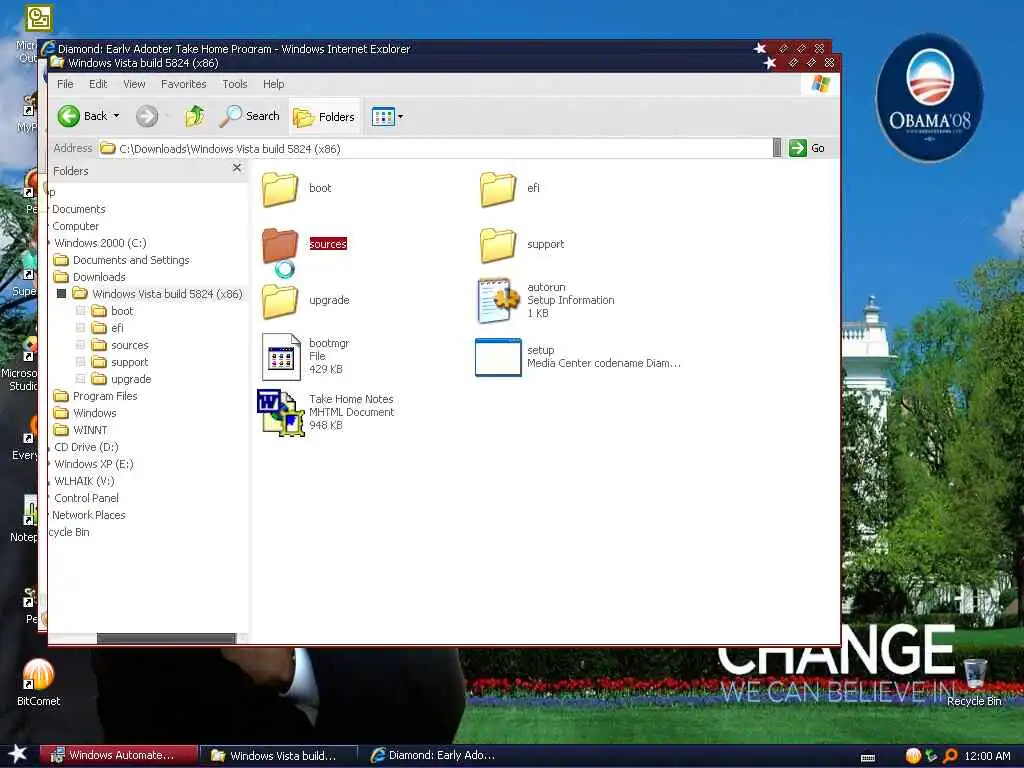Toggle the Folders pane button
The height and width of the screenshot is (768, 1024).
click(x=324, y=117)
